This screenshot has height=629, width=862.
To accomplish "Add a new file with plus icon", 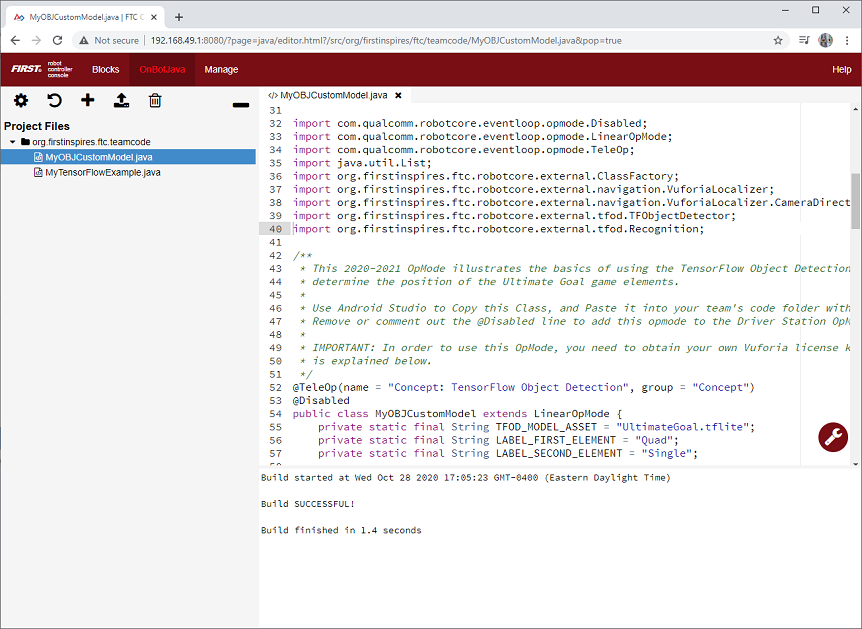I will click(x=88, y=100).
